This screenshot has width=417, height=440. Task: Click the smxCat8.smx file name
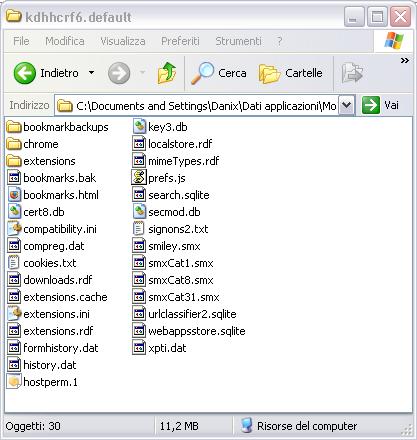click(x=181, y=280)
